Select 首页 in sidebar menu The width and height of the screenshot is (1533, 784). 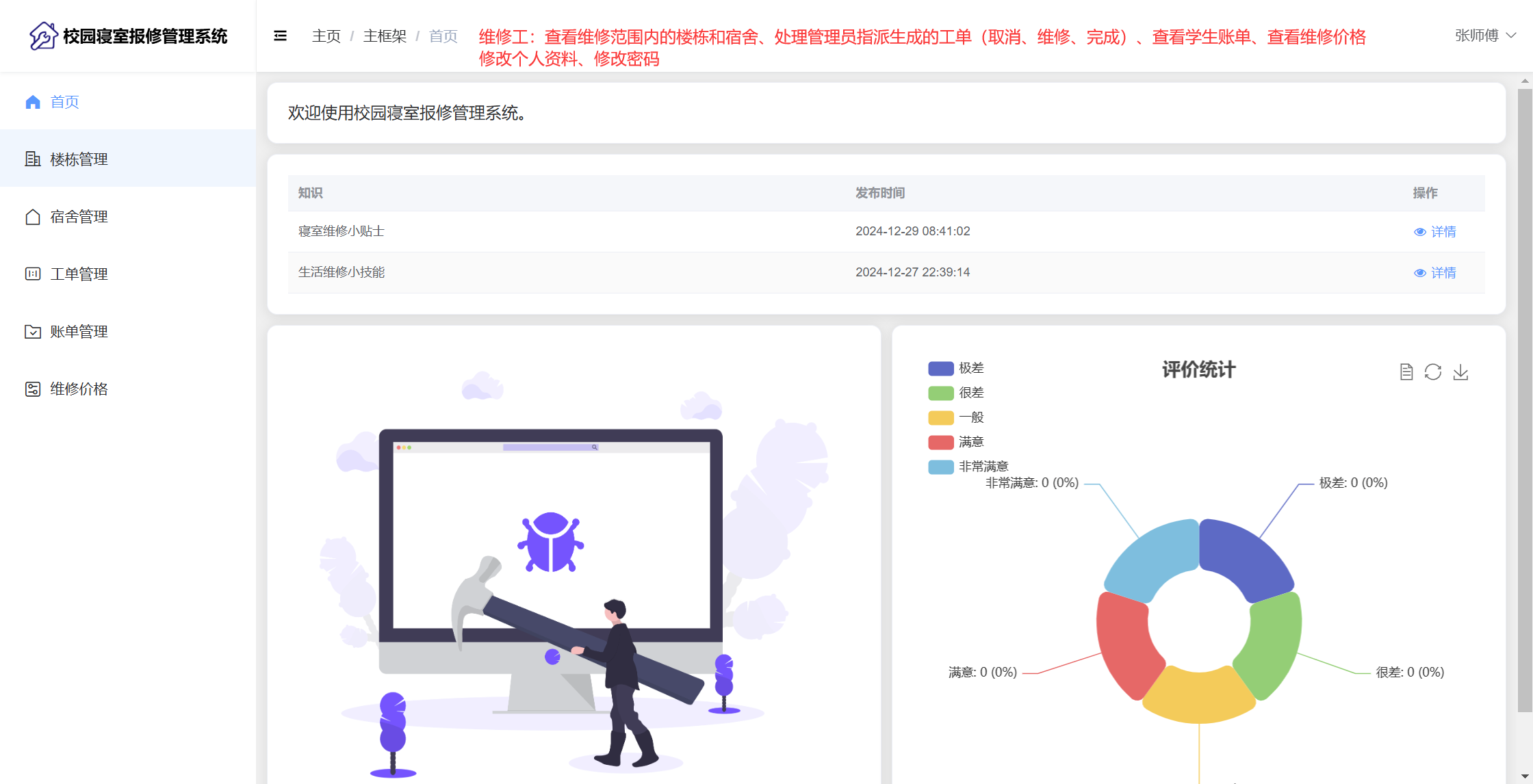coord(64,101)
